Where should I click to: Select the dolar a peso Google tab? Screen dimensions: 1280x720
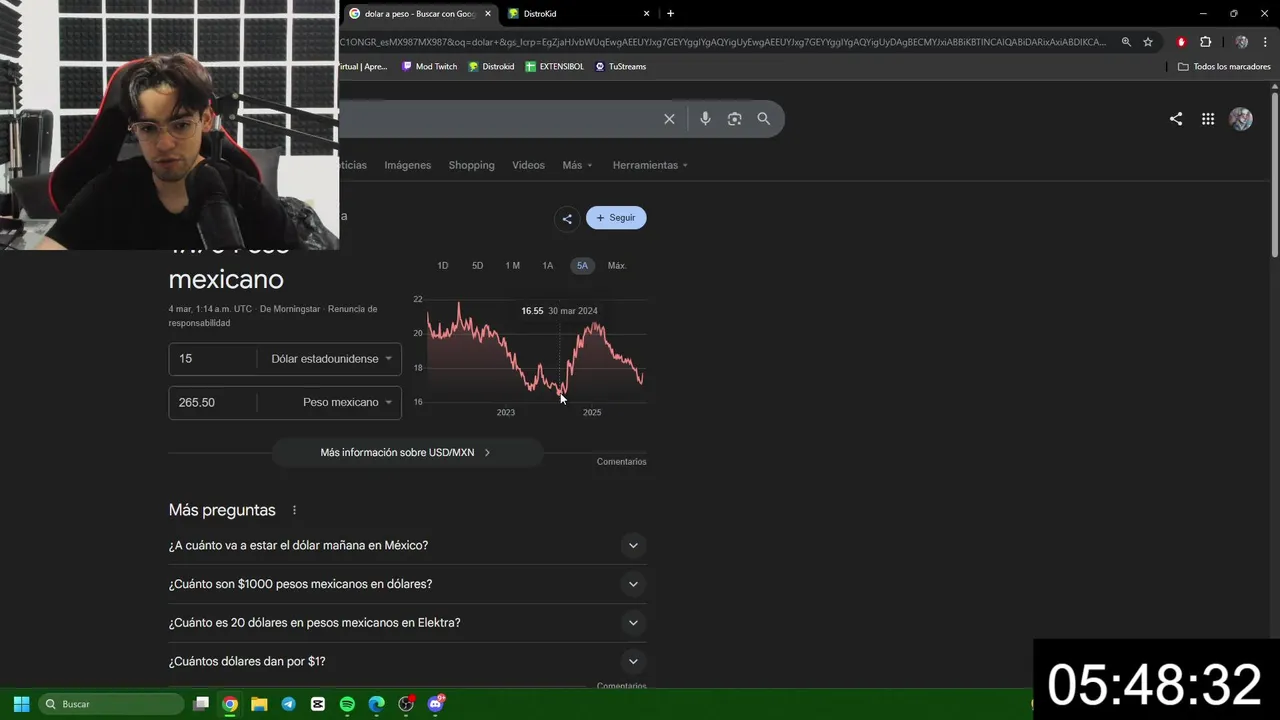[418, 14]
